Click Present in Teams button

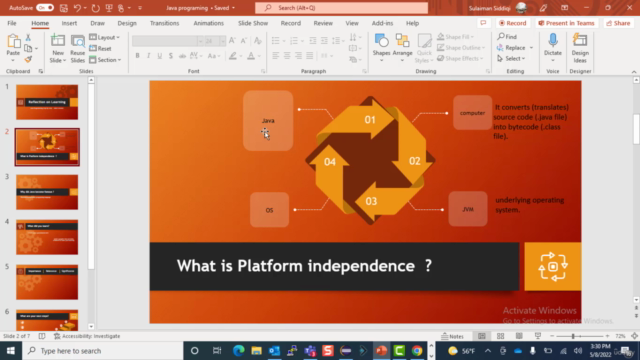(x=566, y=23)
